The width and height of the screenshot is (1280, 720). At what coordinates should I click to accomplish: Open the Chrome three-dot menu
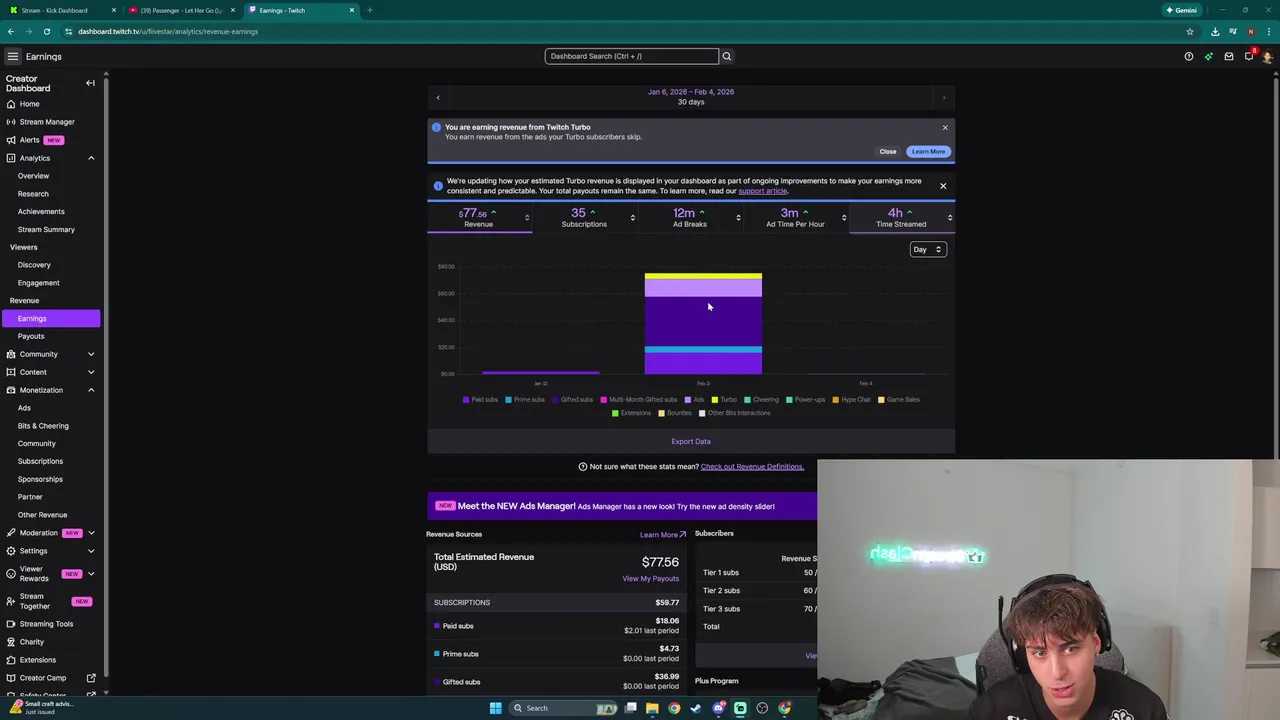[x=1268, y=31]
